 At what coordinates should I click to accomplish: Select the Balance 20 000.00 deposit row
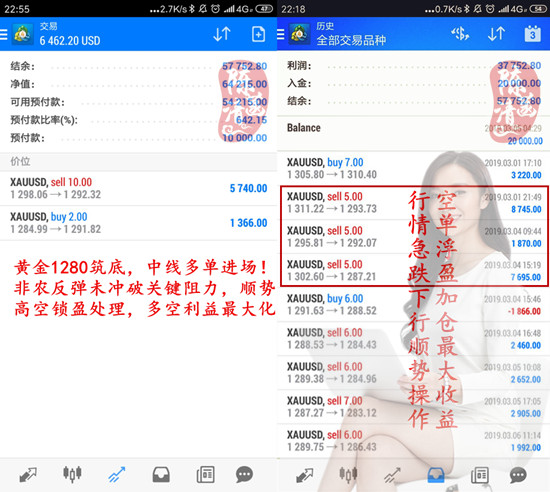tap(414, 134)
